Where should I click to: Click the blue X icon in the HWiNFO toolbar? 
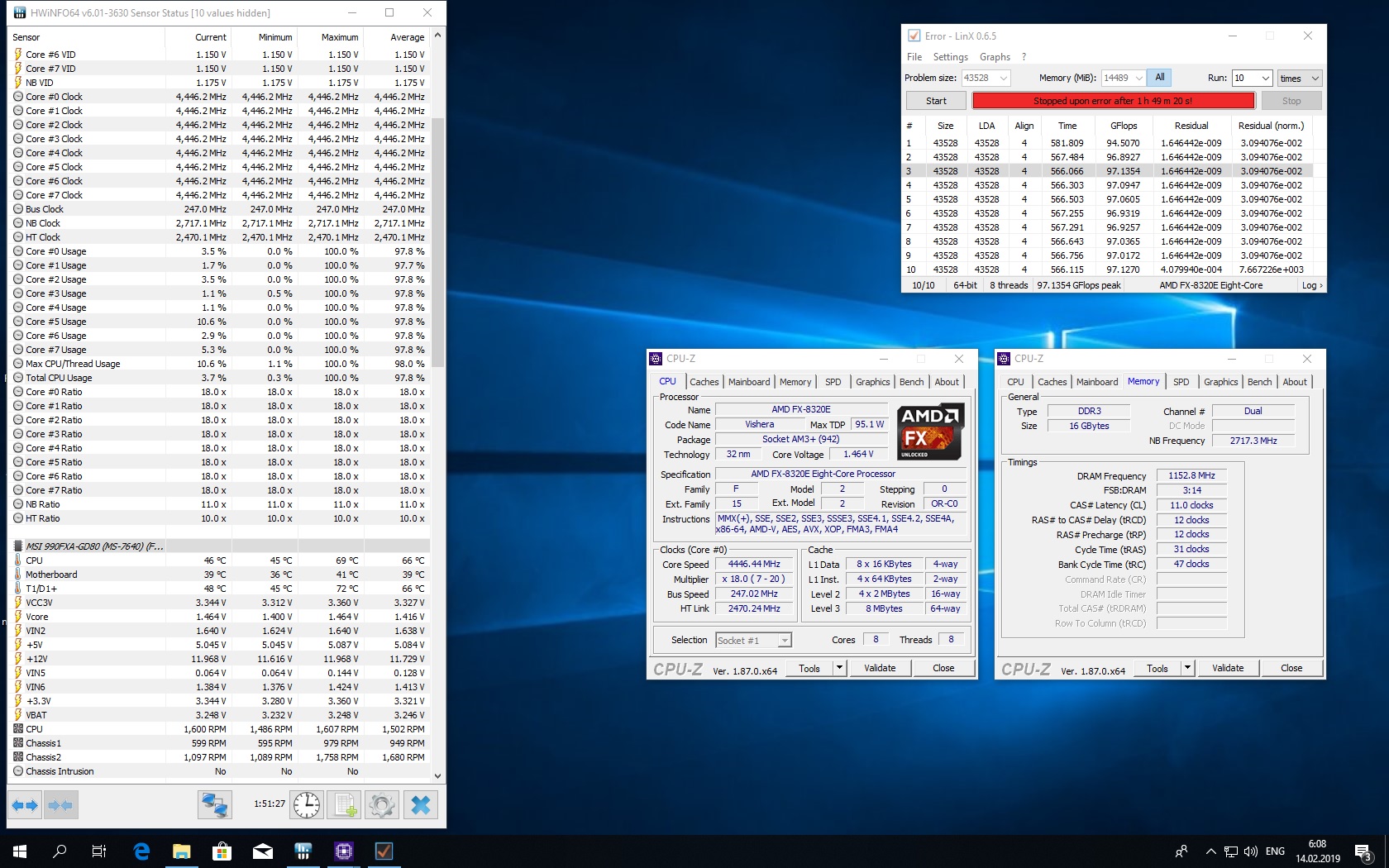[420, 804]
